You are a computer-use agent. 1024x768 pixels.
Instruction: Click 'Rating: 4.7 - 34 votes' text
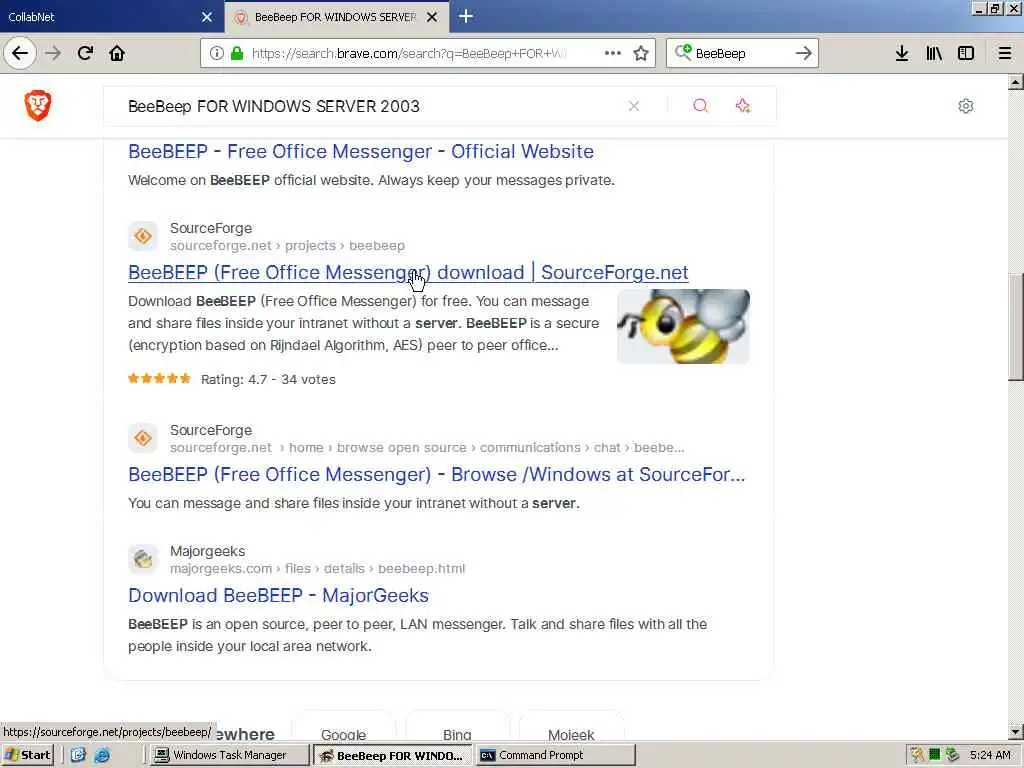[x=268, y=379]
